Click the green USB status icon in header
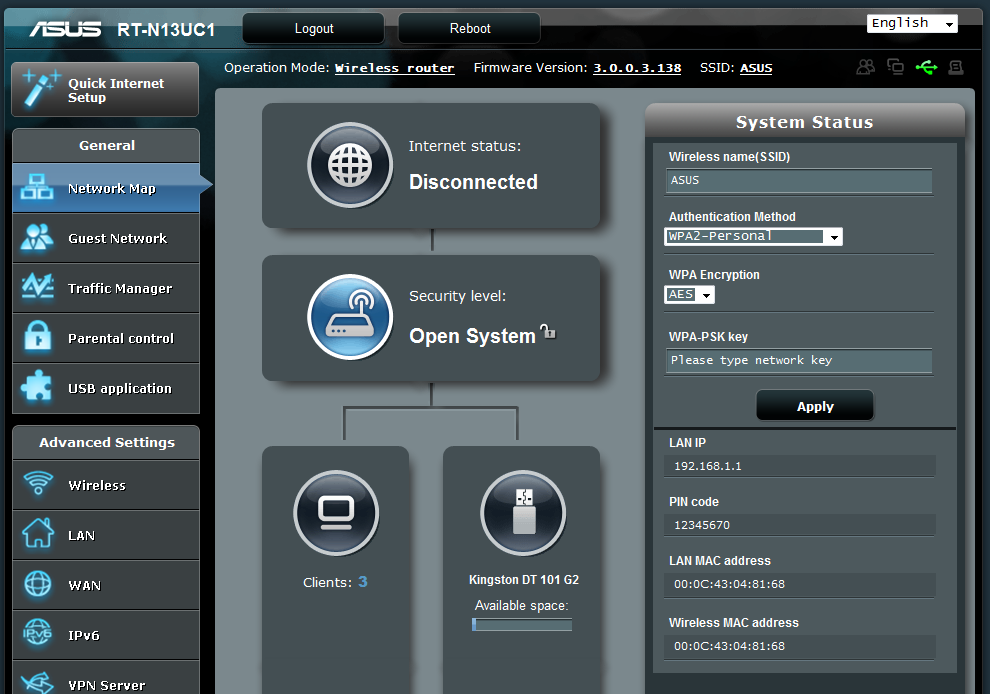The image size is (990, 694). 926,67
